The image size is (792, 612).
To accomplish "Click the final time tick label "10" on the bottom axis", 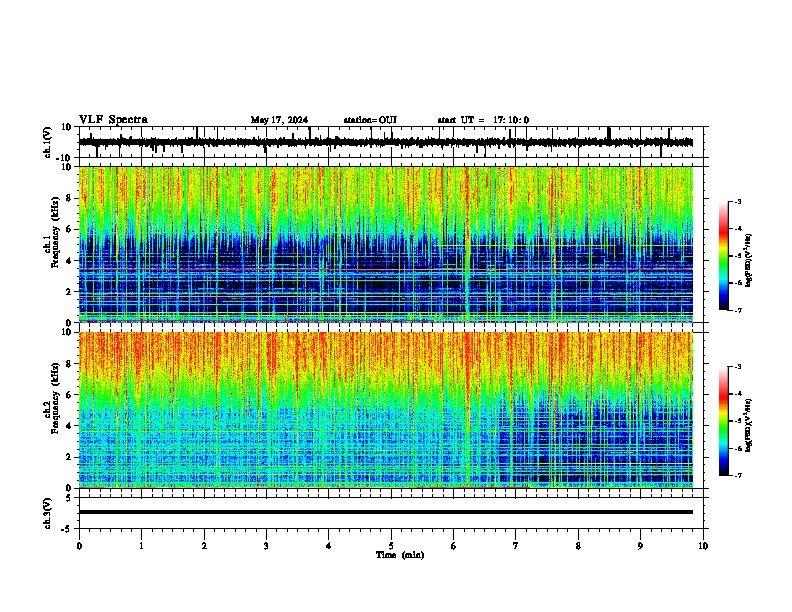I will point(703,546).
